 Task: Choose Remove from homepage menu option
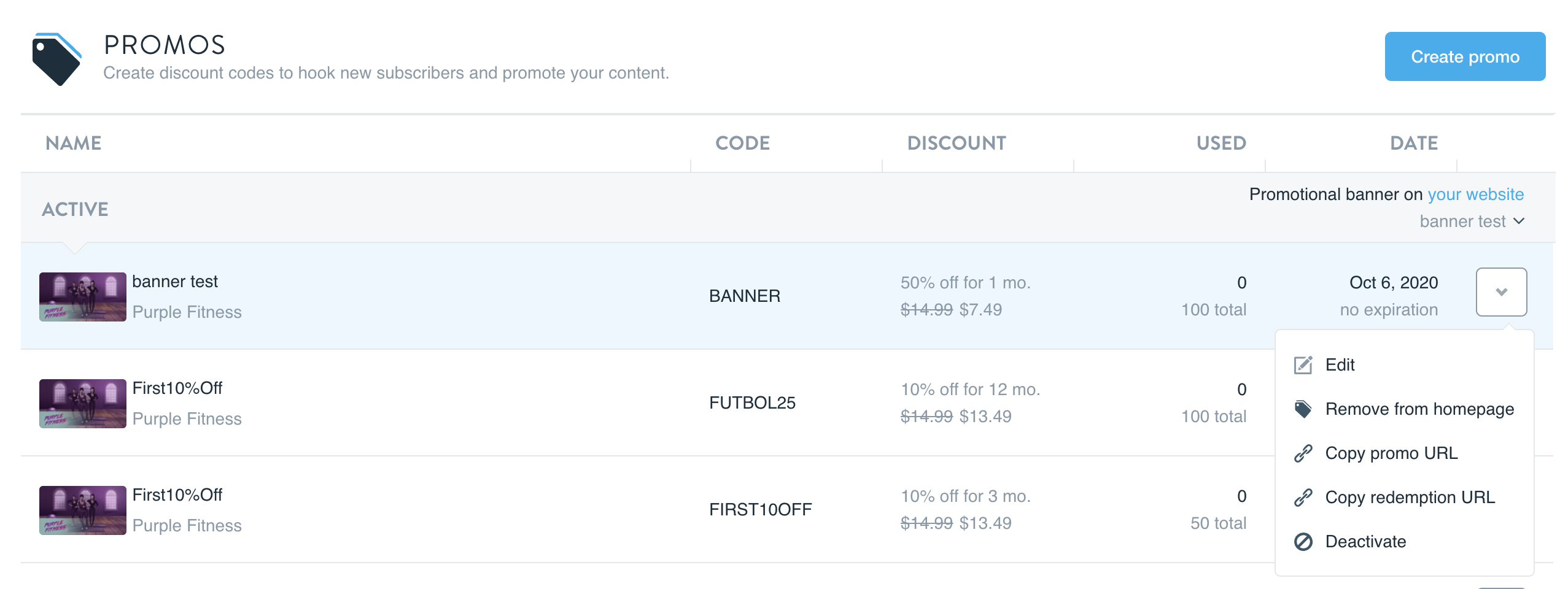pyautogui.click(x=1419, y=409)
